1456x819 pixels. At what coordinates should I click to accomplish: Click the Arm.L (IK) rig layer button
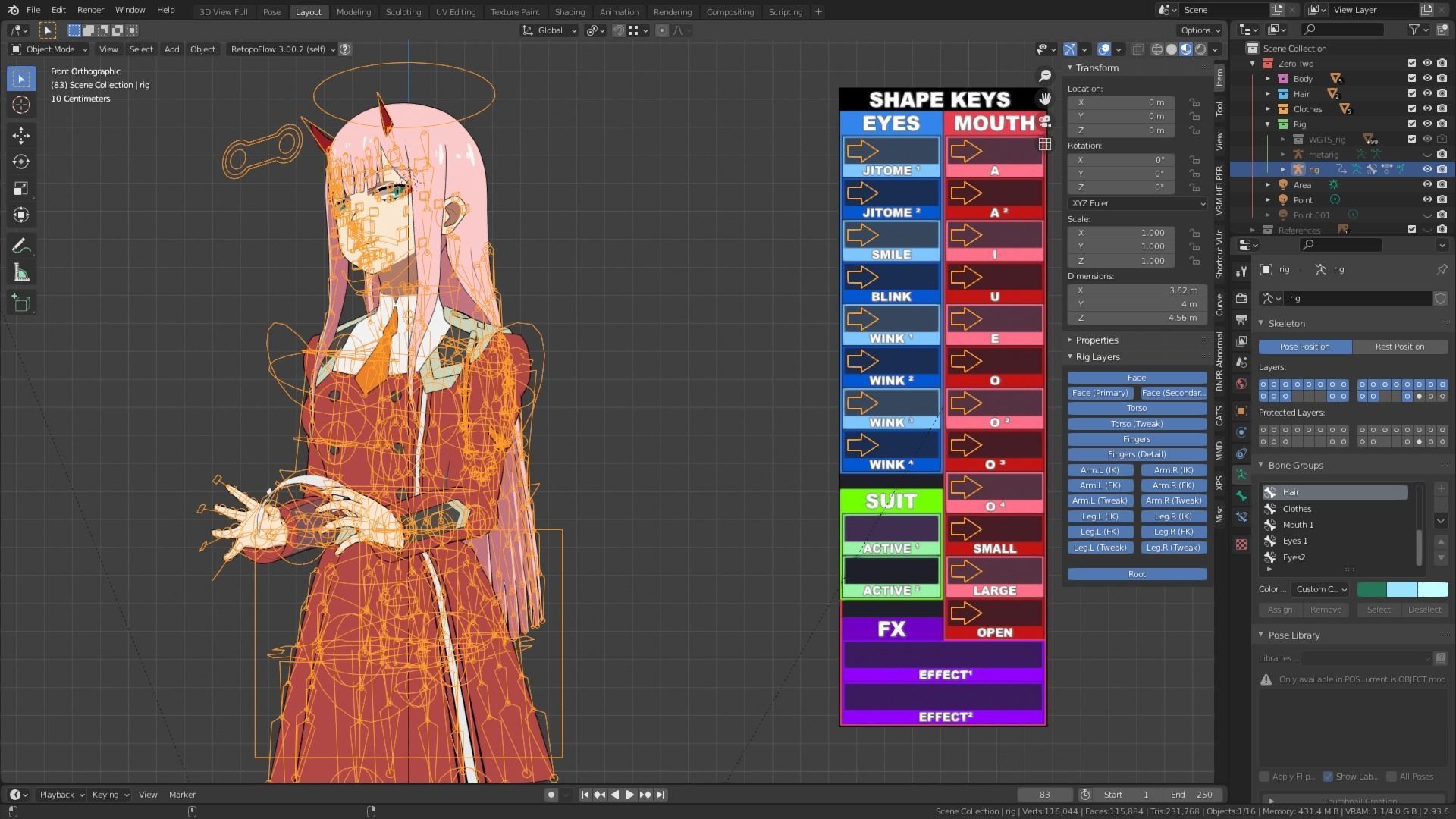[x=1100, y=470]
